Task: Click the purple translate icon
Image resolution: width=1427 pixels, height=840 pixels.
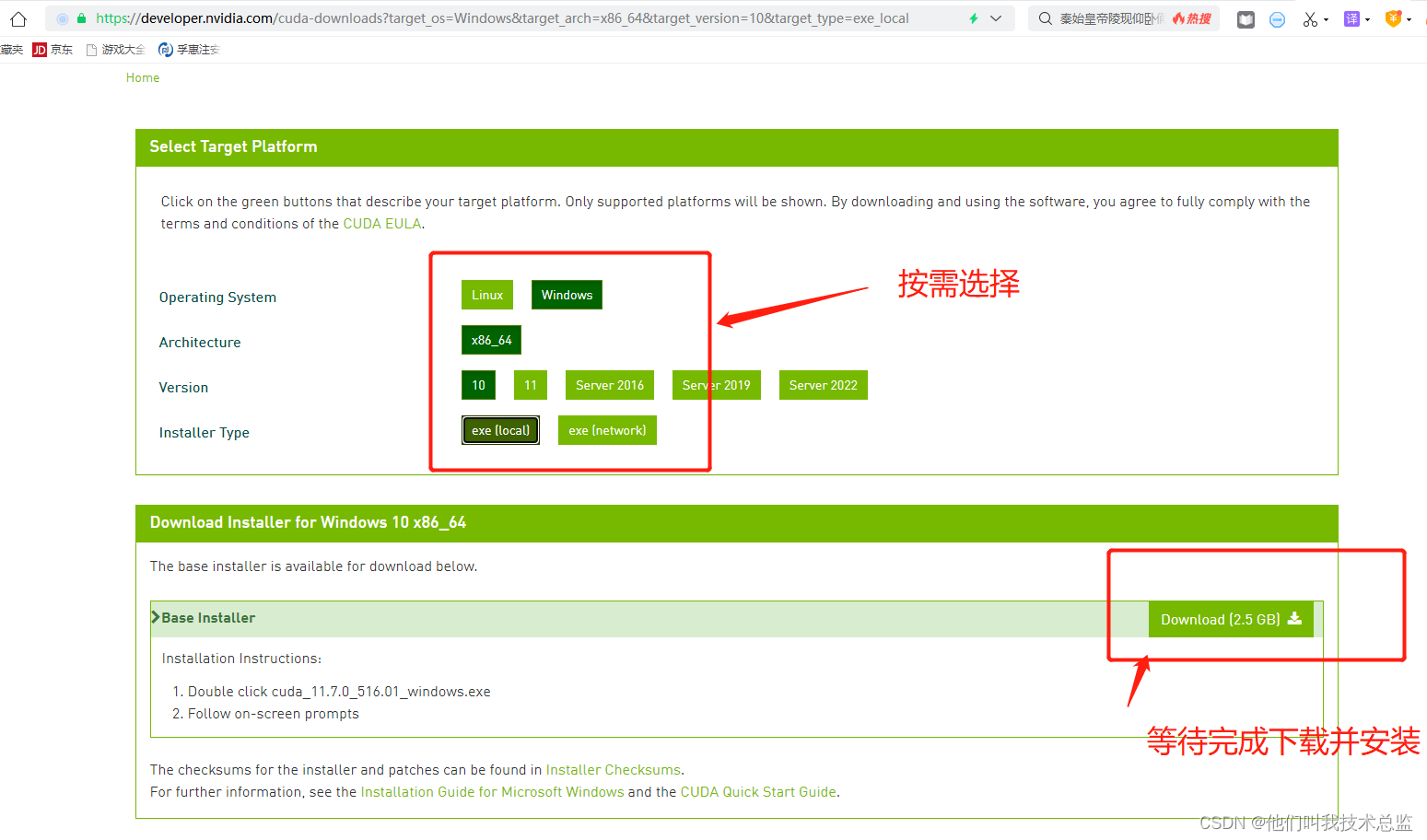Action: (1351, 18)
